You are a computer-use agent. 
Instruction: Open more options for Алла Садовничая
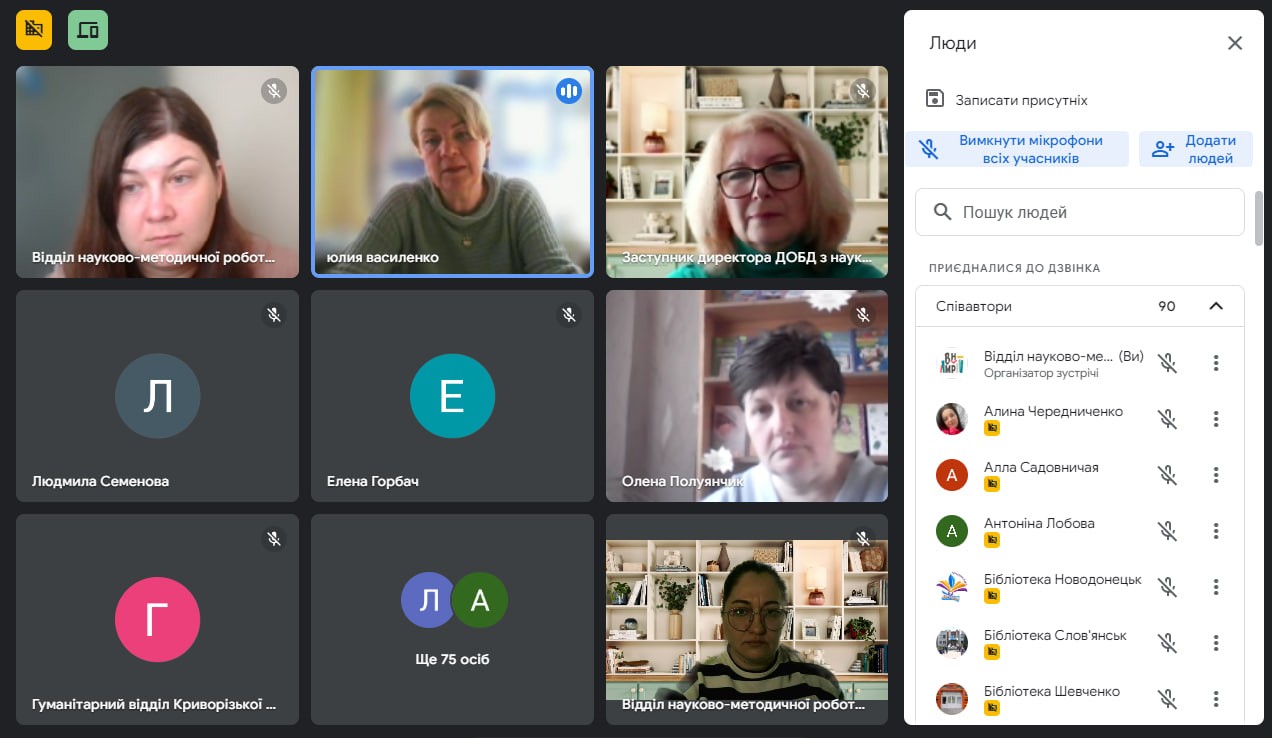1216,475
